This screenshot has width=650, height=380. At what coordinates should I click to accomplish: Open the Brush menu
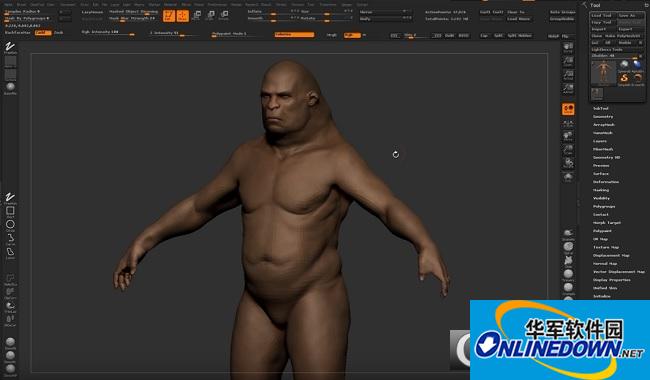[x=21, y=5]
